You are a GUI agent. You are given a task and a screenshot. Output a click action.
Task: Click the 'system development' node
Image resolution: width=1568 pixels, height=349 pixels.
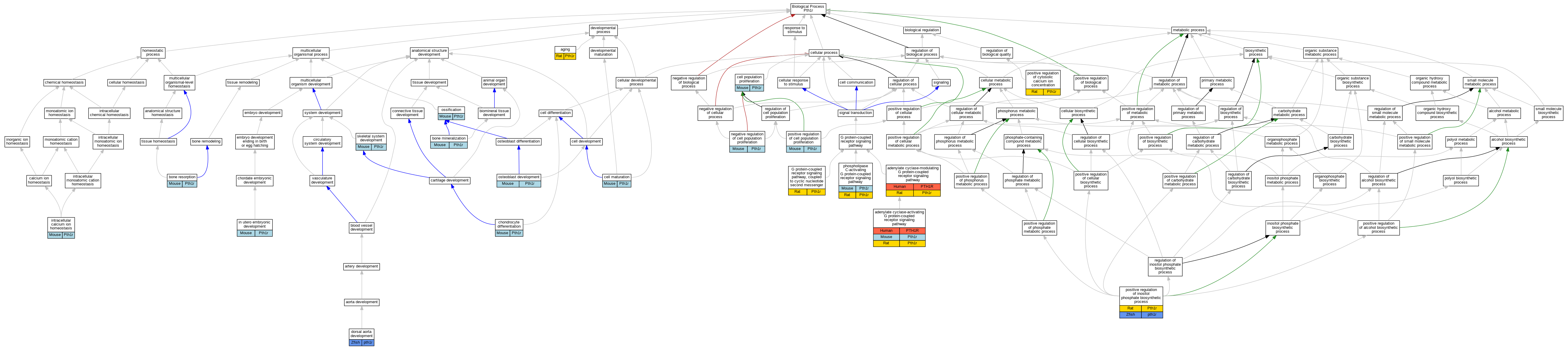coord(322,112)
